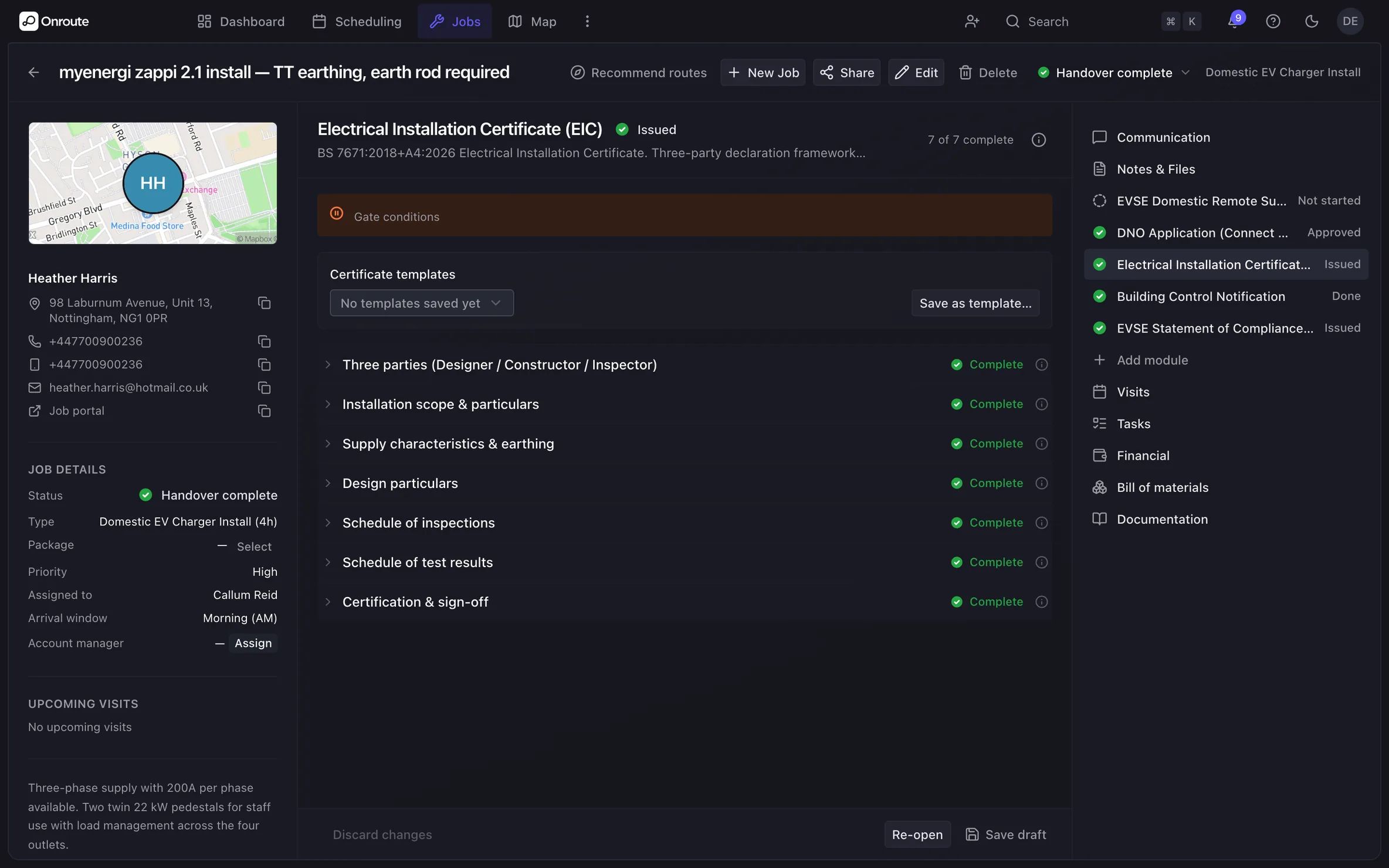Click Edit job button
Image resolution: width=1389 pixels, height=868 pixels.
[x=916, y=73]
